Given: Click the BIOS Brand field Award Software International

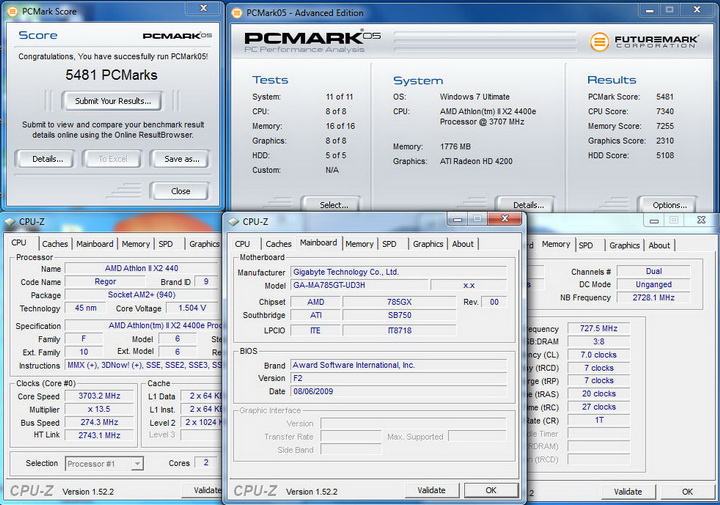Looking at the screenshot, I should point(399,365).
